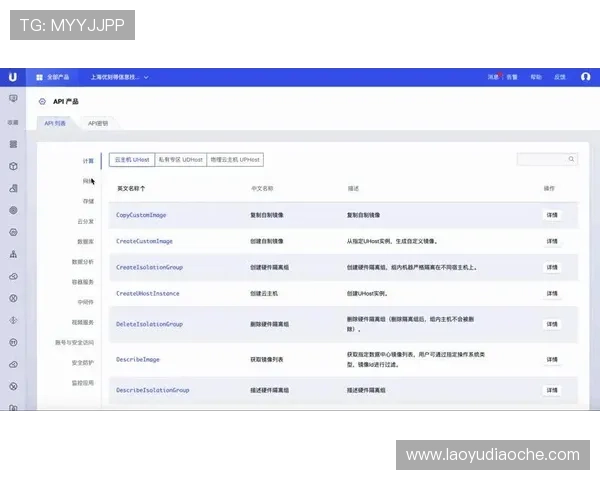Click description 从指定UHost实例，生成自定义镜像。

coord(392,241)
